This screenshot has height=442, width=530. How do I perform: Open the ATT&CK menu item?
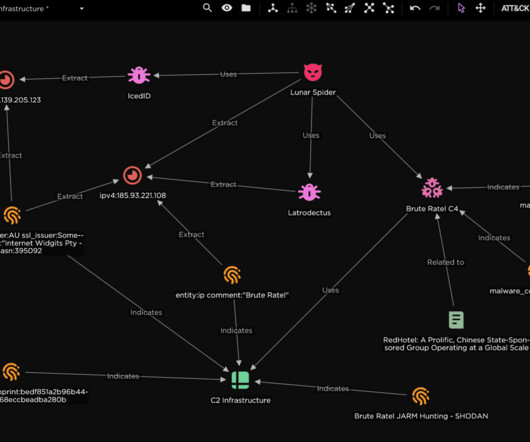click(x=515, y=8)
